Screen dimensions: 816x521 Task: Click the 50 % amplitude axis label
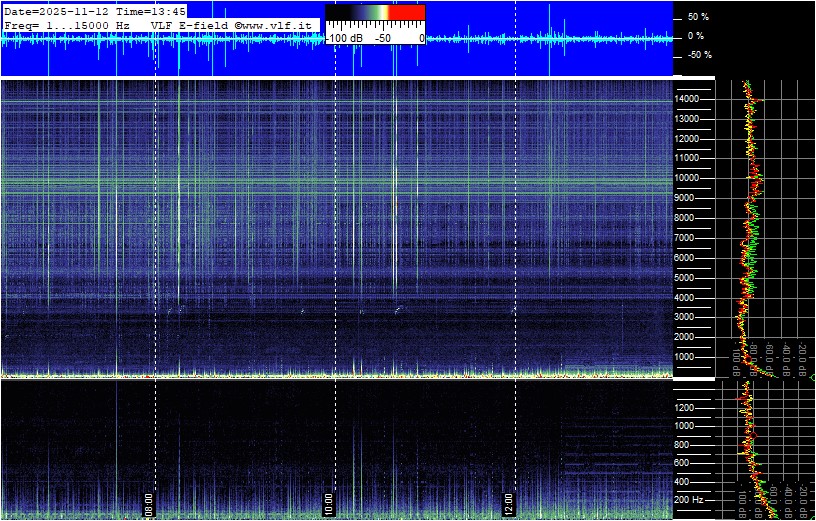[x=698, y=17]
